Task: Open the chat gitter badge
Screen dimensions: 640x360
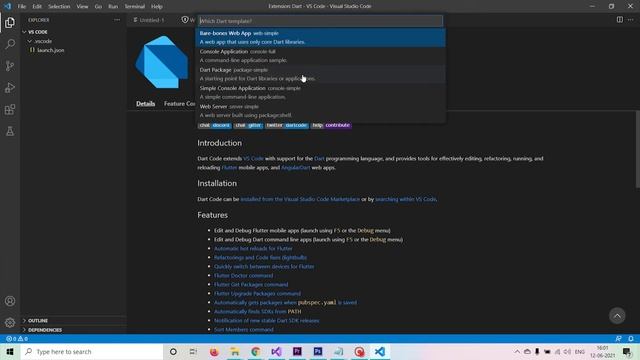Action: 248,125
